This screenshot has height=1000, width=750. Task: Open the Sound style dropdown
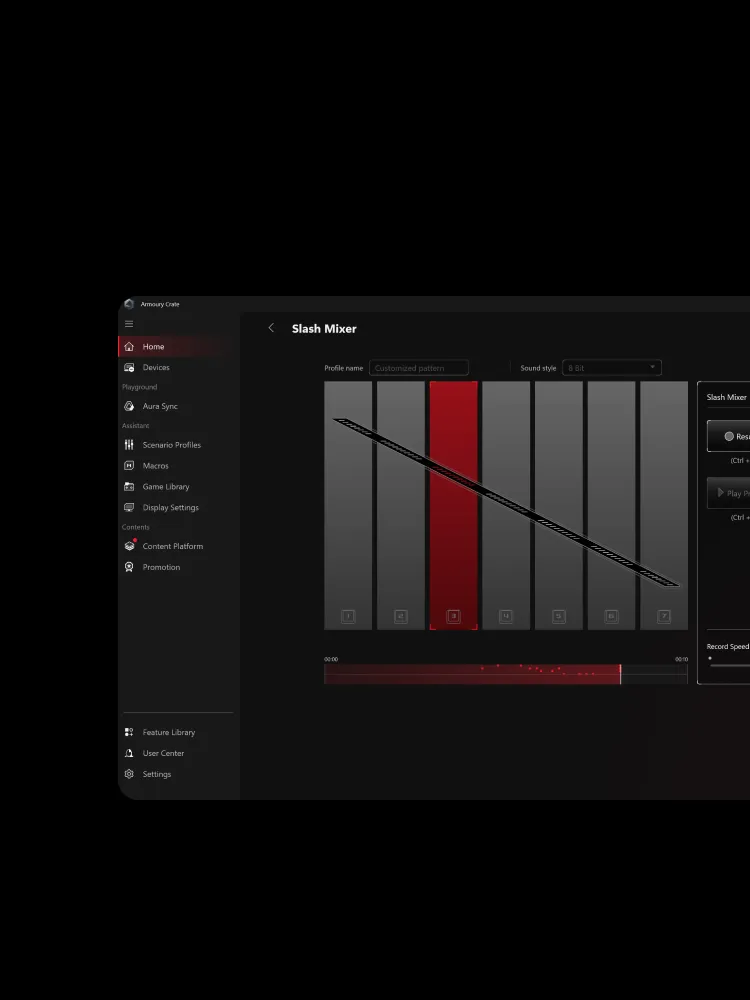(x=612, y=368)
